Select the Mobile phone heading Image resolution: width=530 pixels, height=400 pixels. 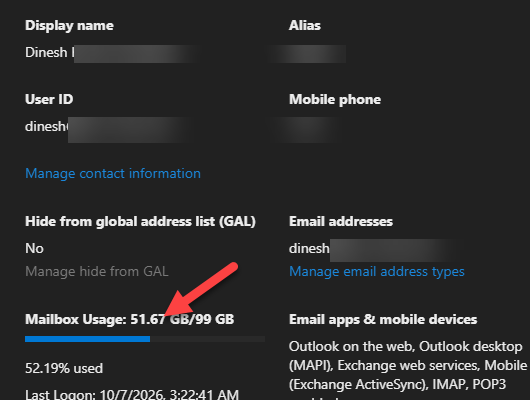click(x=335, y=99)
